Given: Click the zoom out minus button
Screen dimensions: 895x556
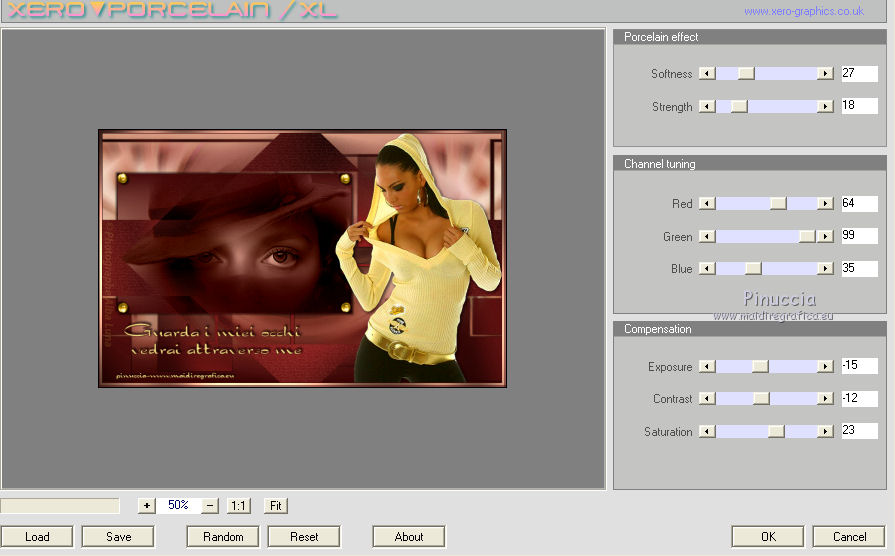Looking at the screenshot, I should pyautogui.click(x=210, y=506).
